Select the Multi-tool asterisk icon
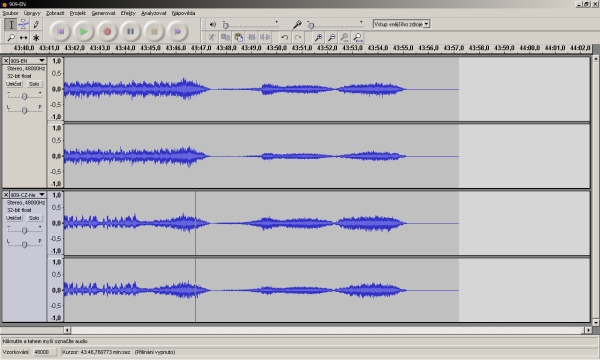The height and width of the screenshot is (360, 600). point(36,37)
